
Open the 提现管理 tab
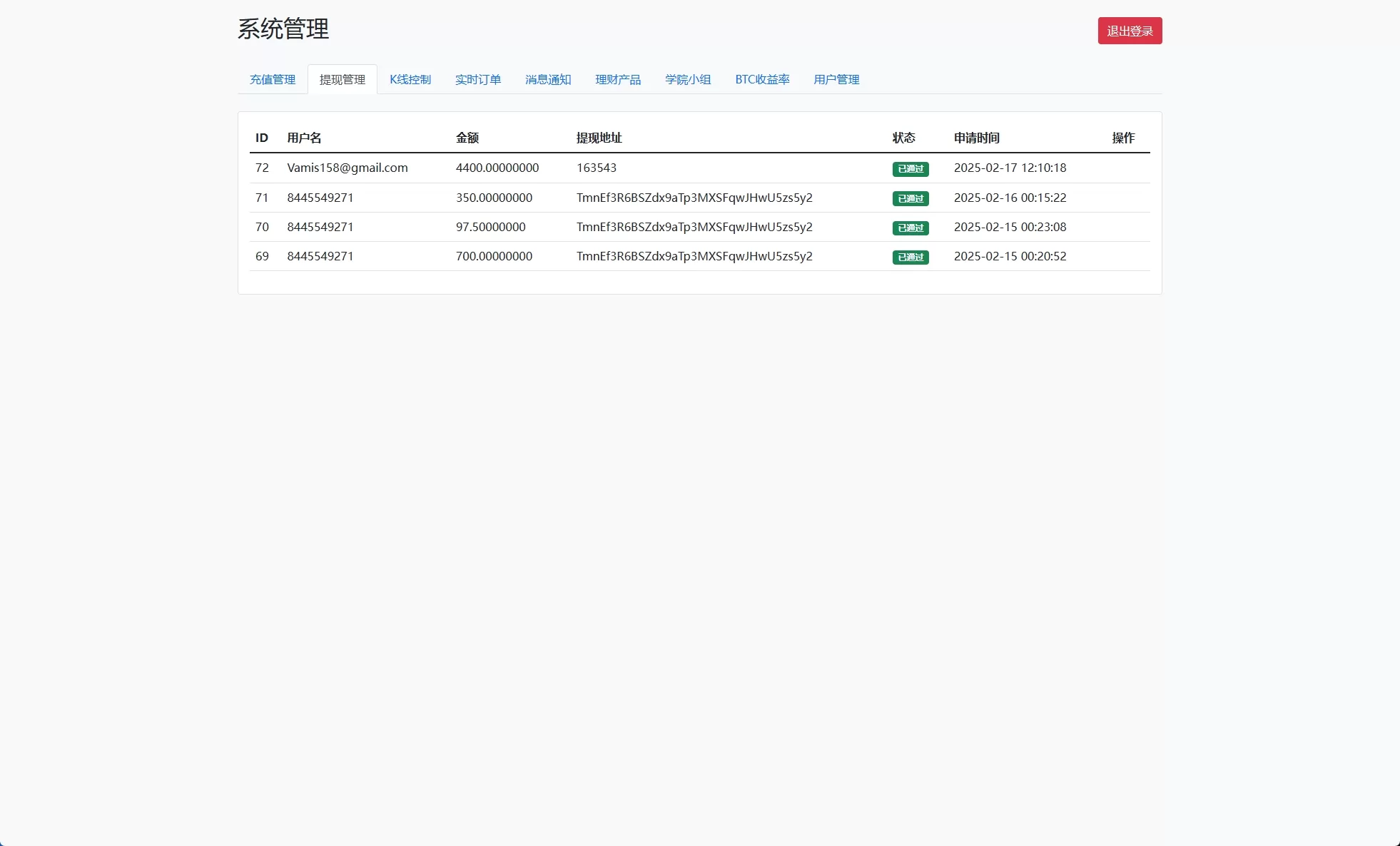coord(342,79)
